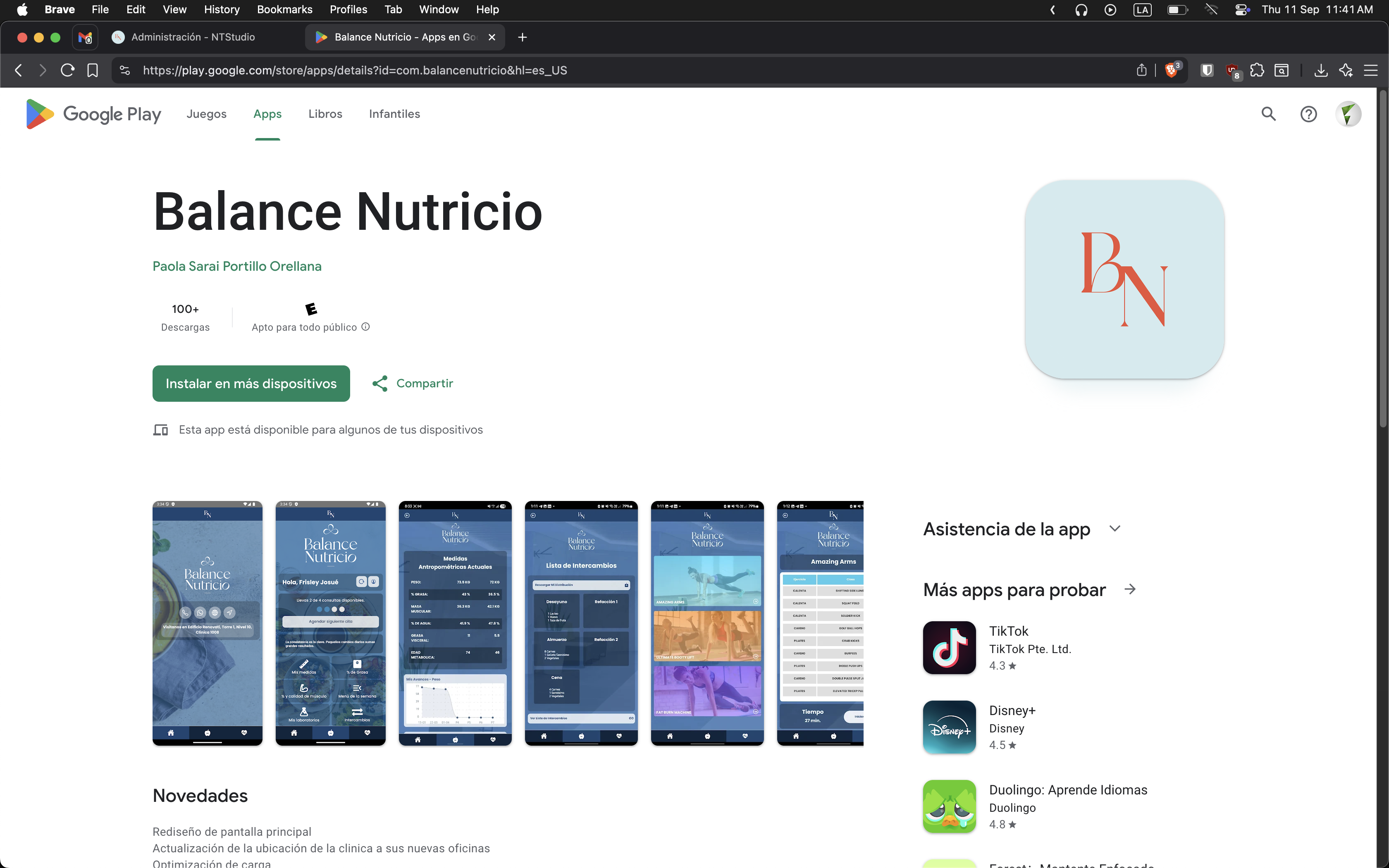Open the Gmail pinned tab

click(85, 37)
